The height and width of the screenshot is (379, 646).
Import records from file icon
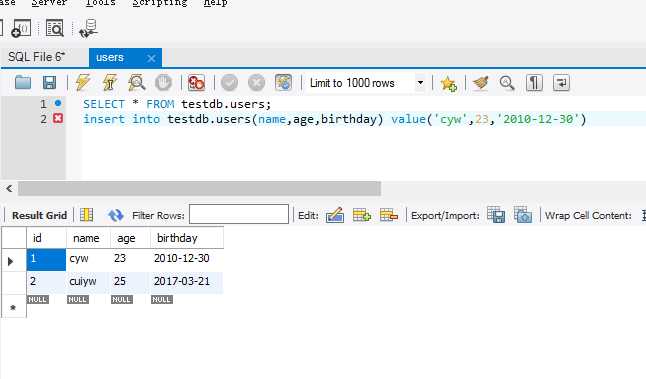tap(523, 215)
